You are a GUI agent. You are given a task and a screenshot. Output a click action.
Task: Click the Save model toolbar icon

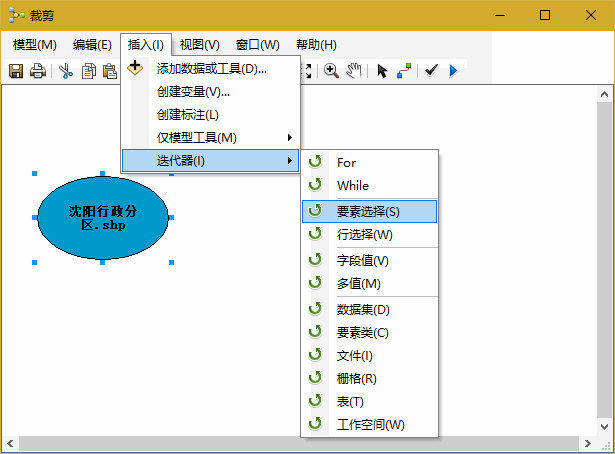[16, 71]
